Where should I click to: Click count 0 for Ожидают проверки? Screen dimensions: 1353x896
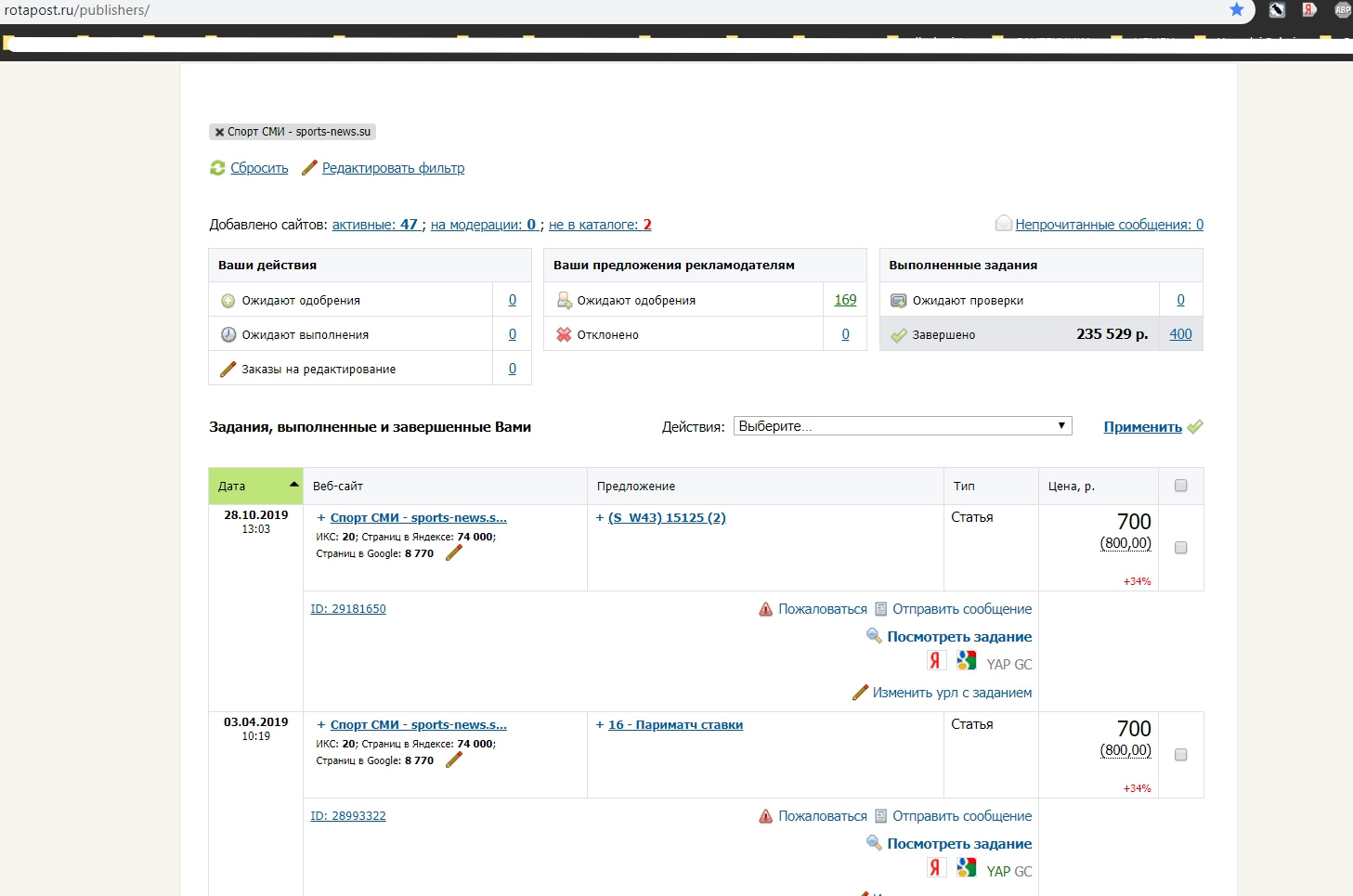1180,300
